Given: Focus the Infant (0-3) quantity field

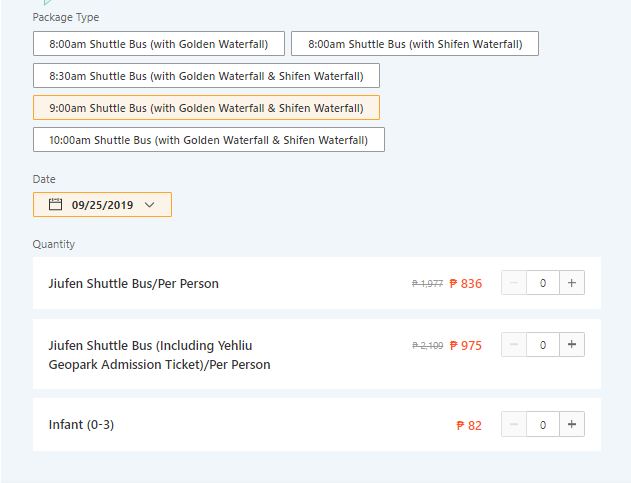Looking at the screenshot, I should click(x=543, y=424).
